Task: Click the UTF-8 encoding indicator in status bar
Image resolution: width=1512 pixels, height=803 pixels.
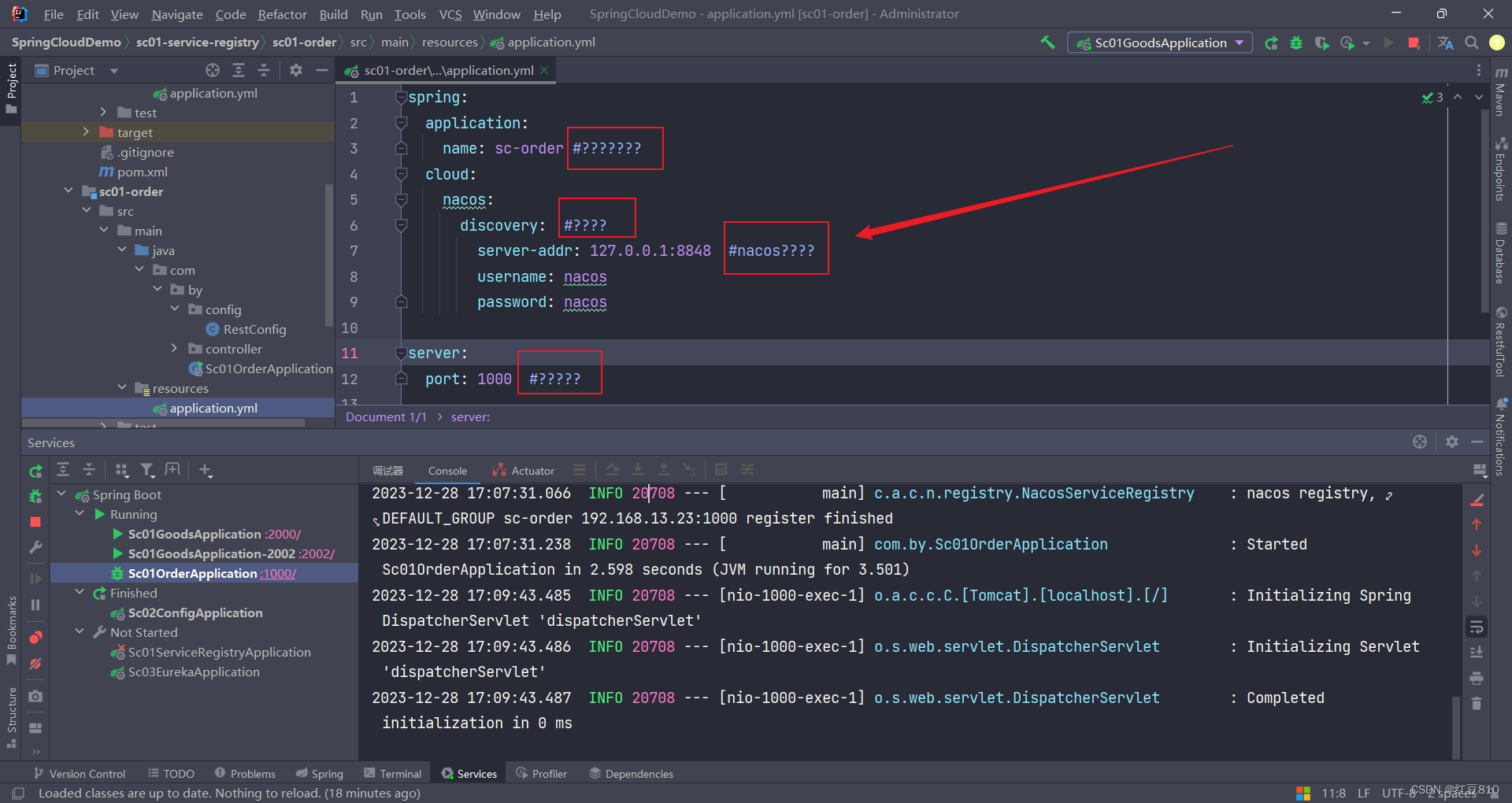Action: pyautogui.click(x=1399, y=793)
